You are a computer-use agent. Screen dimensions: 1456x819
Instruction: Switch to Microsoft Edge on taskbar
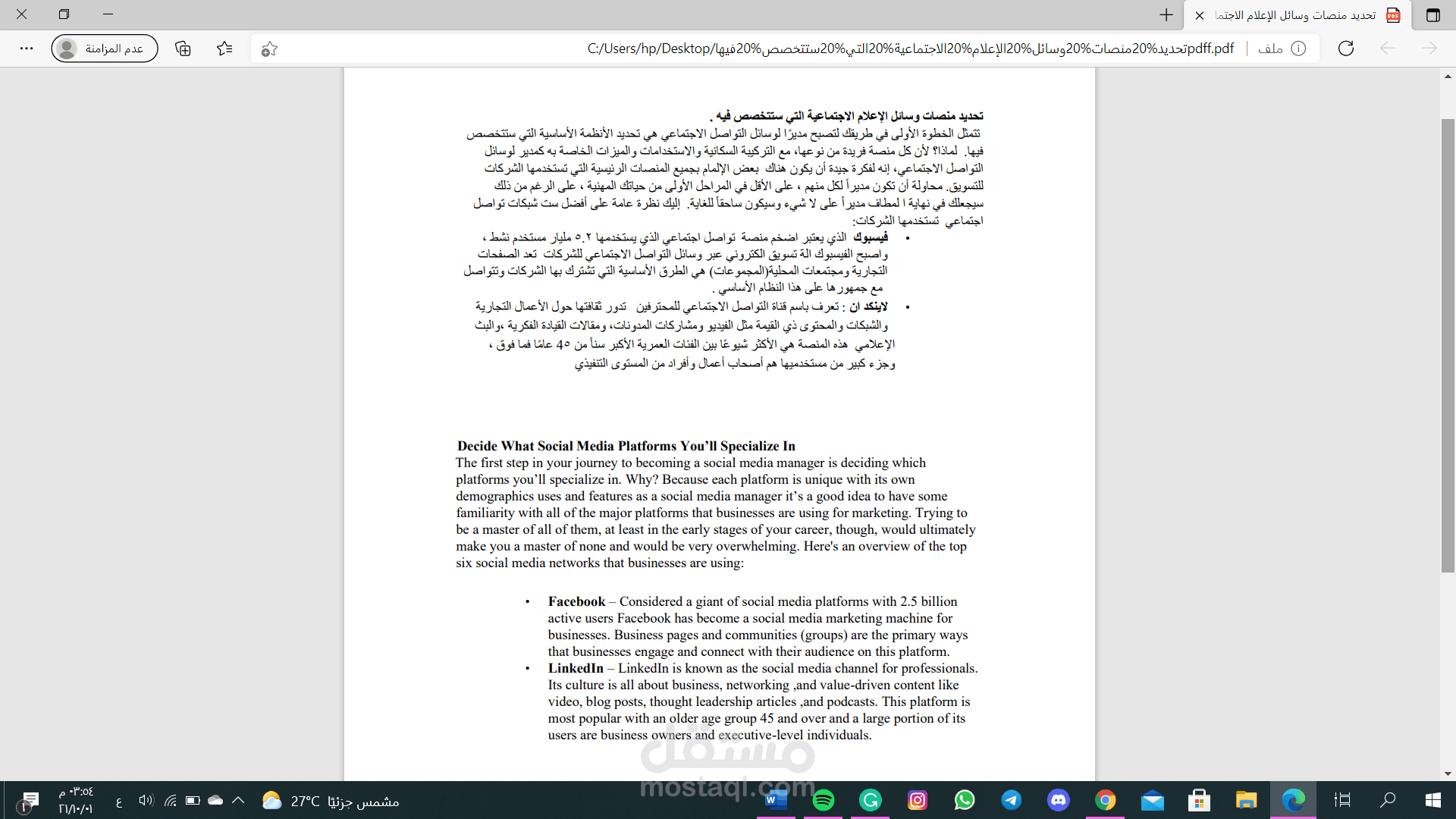[x=1294, y=800]
